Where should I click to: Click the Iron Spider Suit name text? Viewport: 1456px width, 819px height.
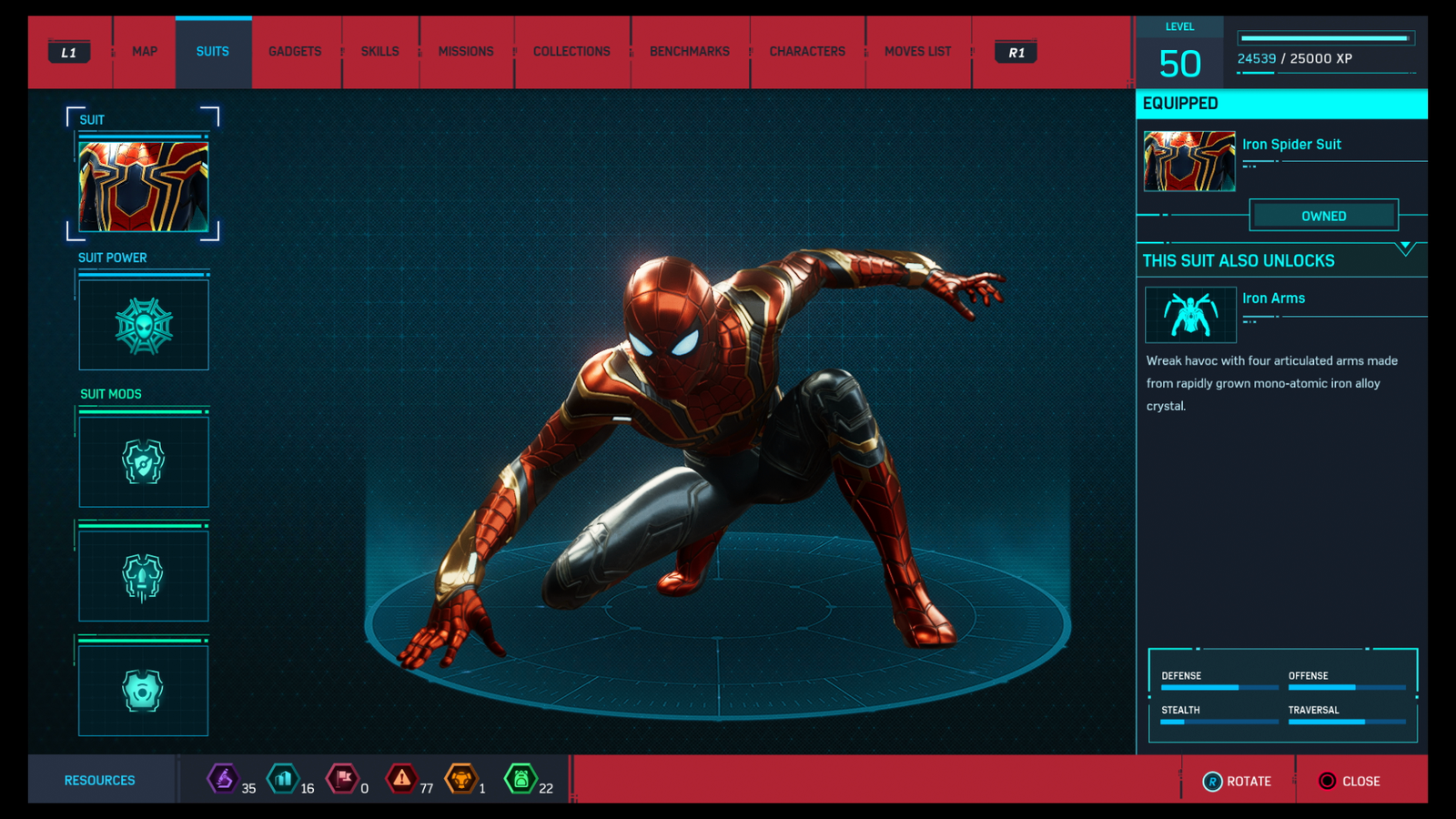click(x=1292, y=144)
